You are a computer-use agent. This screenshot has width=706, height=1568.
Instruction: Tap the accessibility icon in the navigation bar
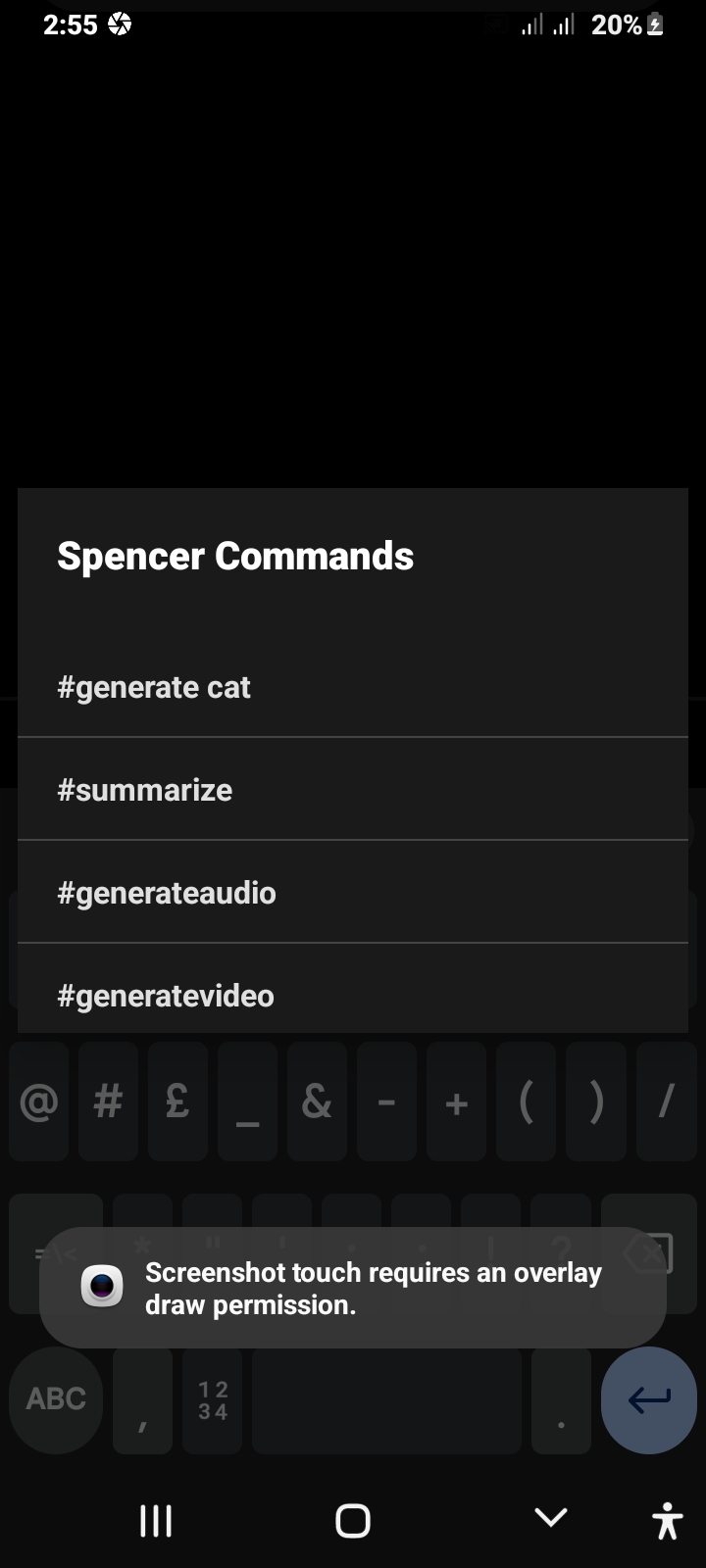666,1520
